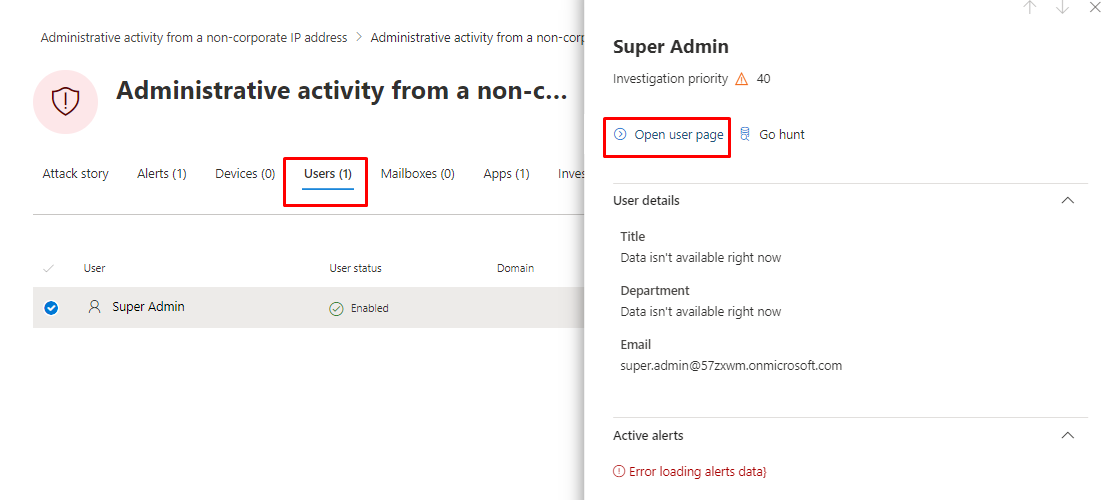Click the investigation priority warning triangle
1113x500 pixels.
741,79
